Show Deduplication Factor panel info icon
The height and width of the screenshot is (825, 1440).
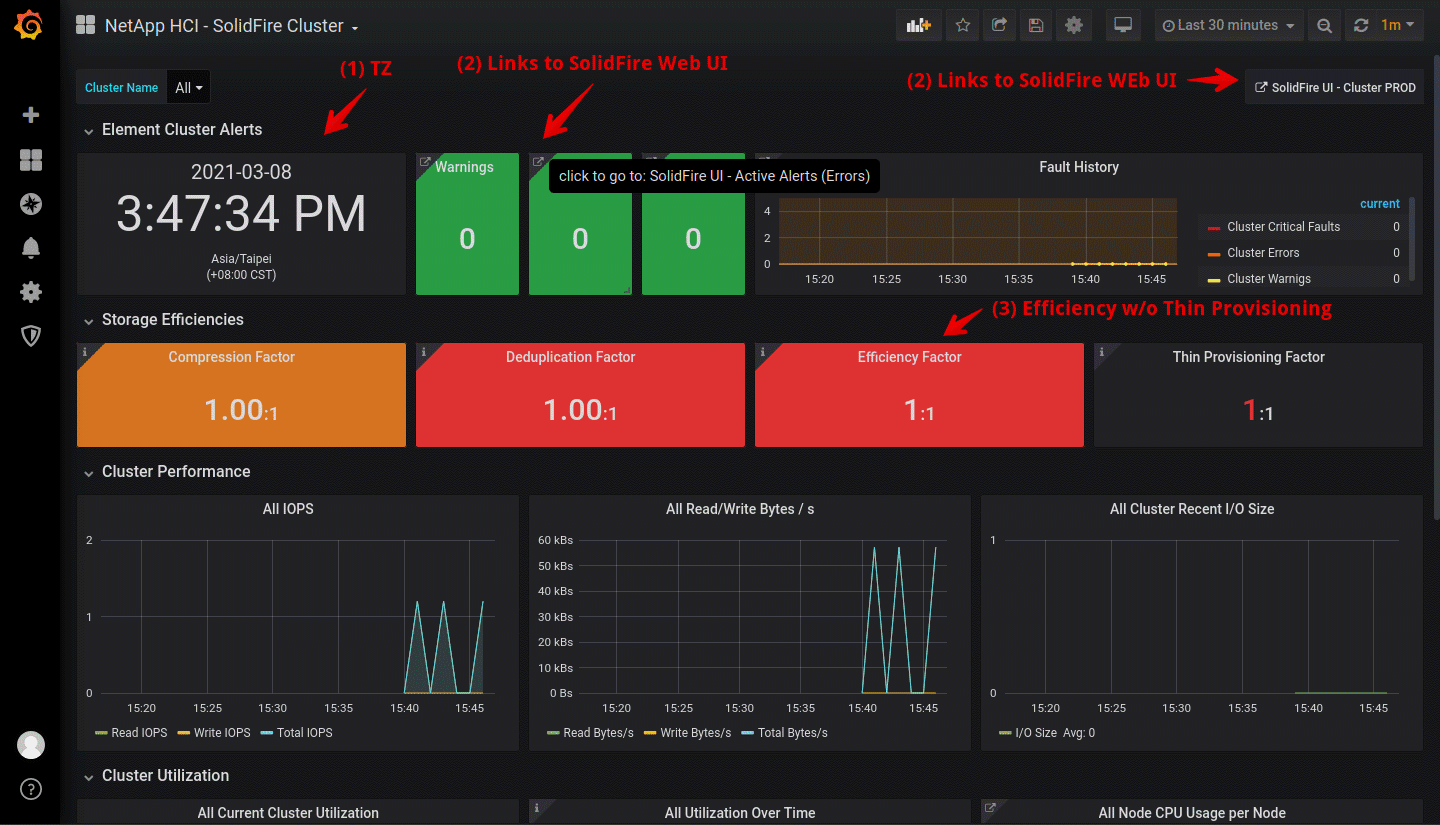coord(424,352)
